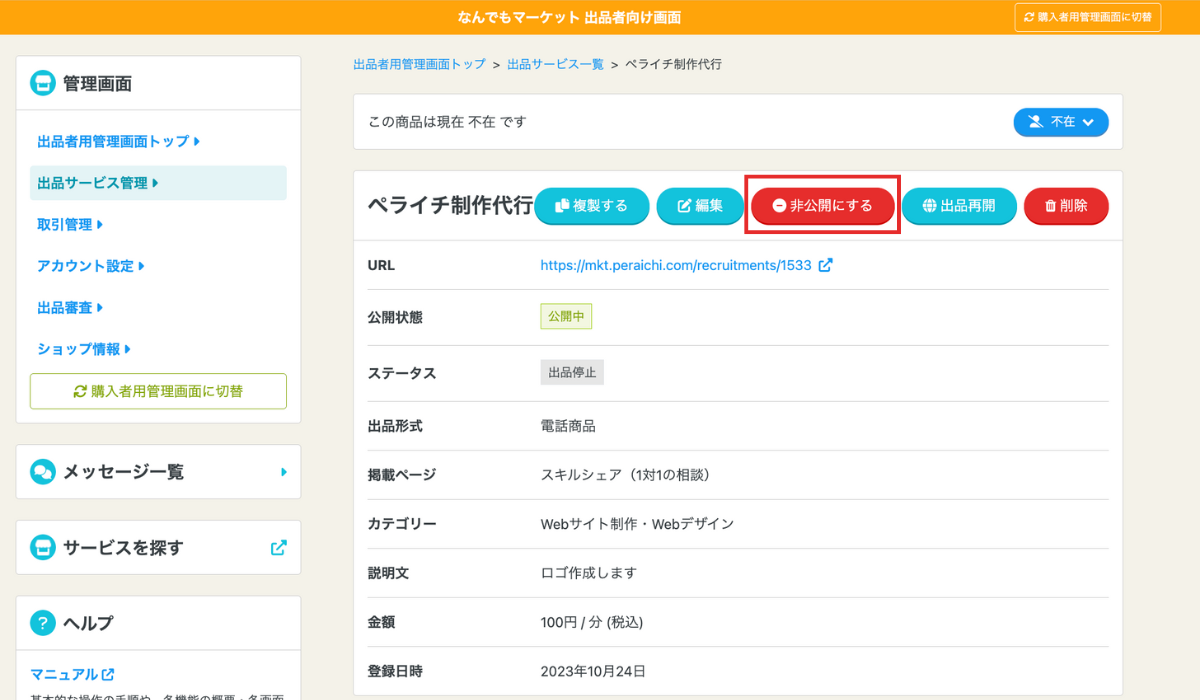1200x700 pixels.
Task: Click the この商品は現在 不在 です notice
Action: (447, 122)
